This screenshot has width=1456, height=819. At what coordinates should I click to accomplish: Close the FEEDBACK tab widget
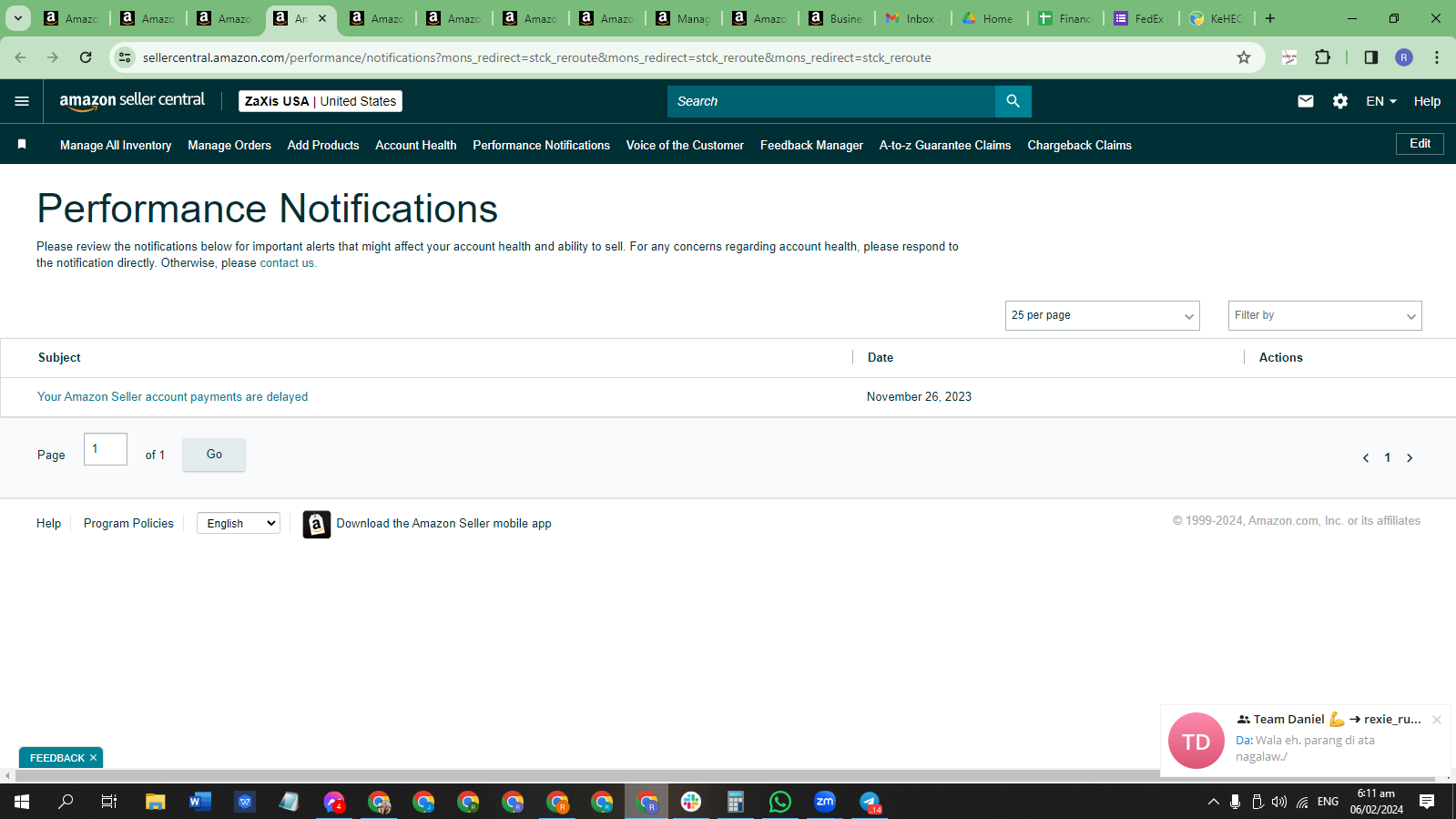coord(93,758)
